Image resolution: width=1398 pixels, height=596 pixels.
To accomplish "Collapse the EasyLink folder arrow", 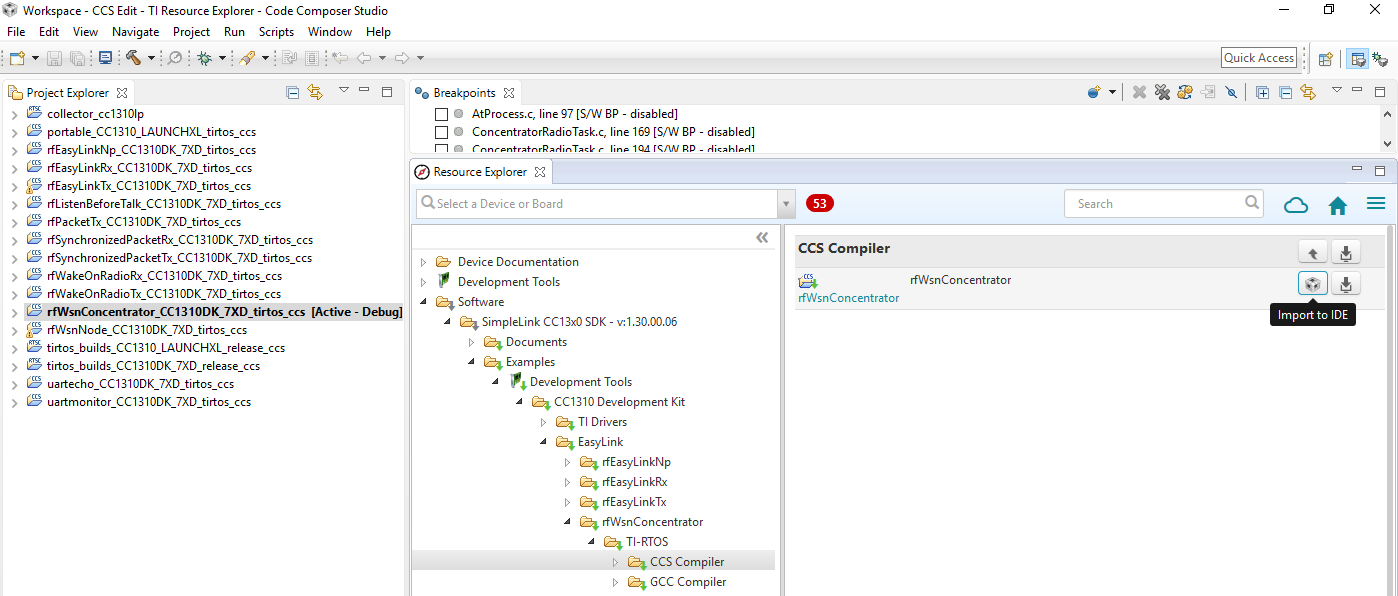I will 544,442.
